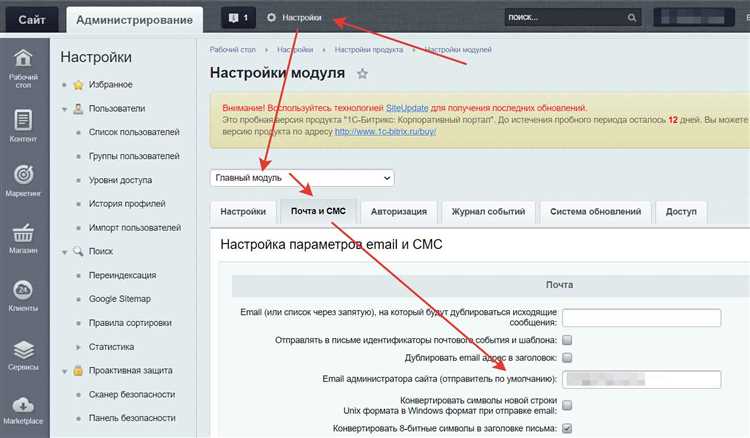This screenshot has width=750, height=438.
Task: Open История профилей in tree
Action: click(127, 204)
